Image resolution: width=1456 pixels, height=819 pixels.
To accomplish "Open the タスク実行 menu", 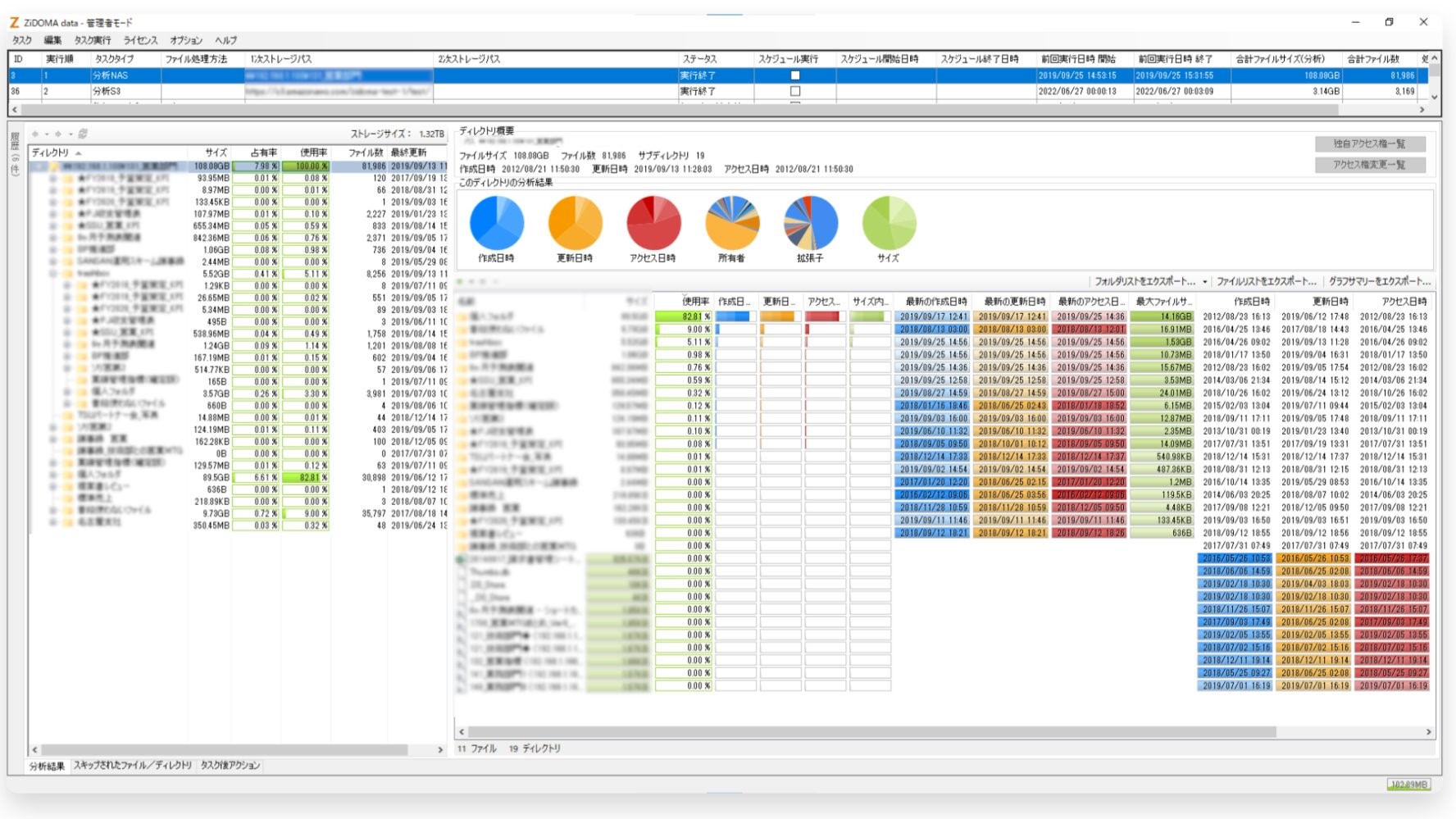I will [92, 40].
